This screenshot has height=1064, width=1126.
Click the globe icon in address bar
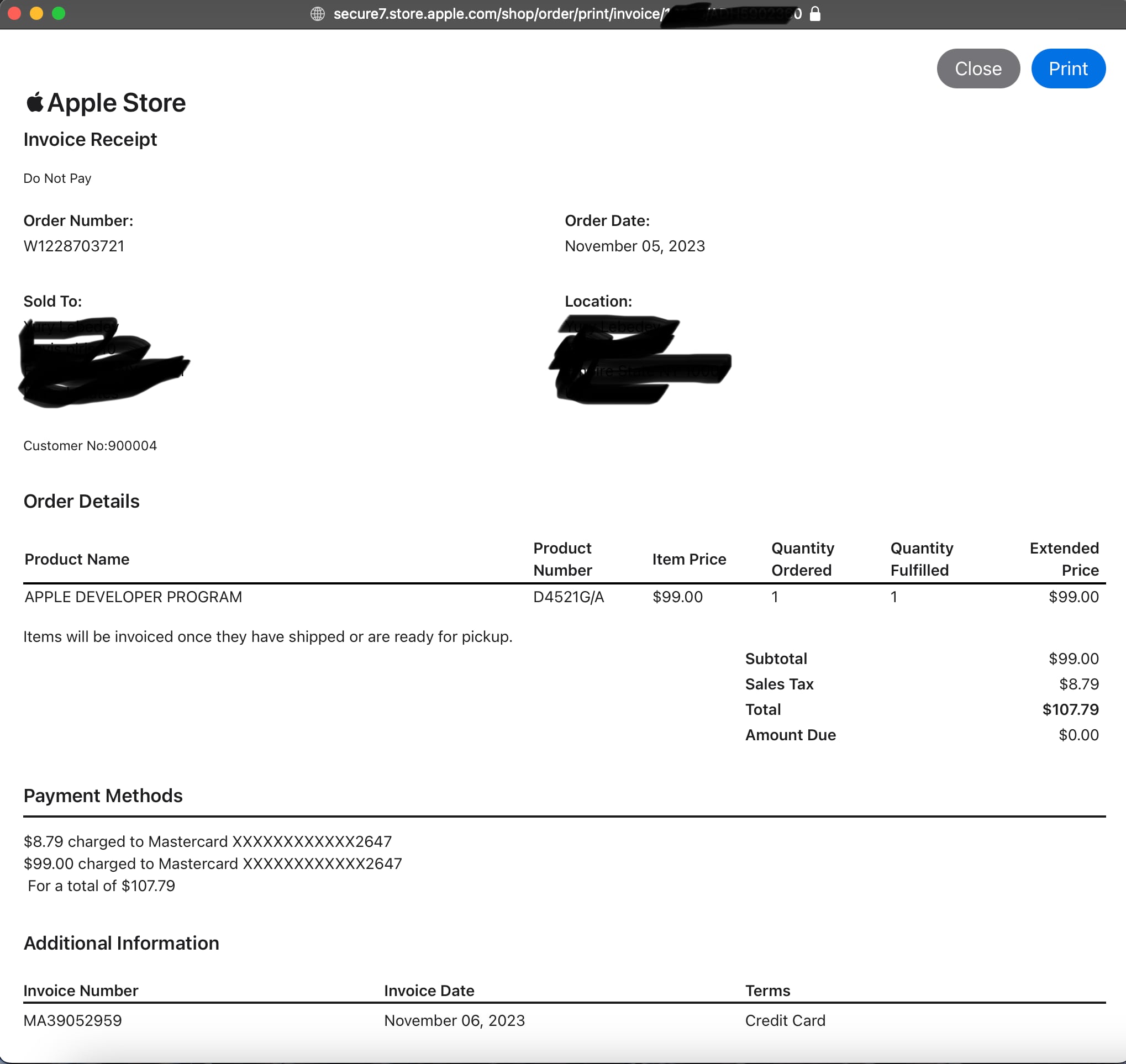click(318, 14)
